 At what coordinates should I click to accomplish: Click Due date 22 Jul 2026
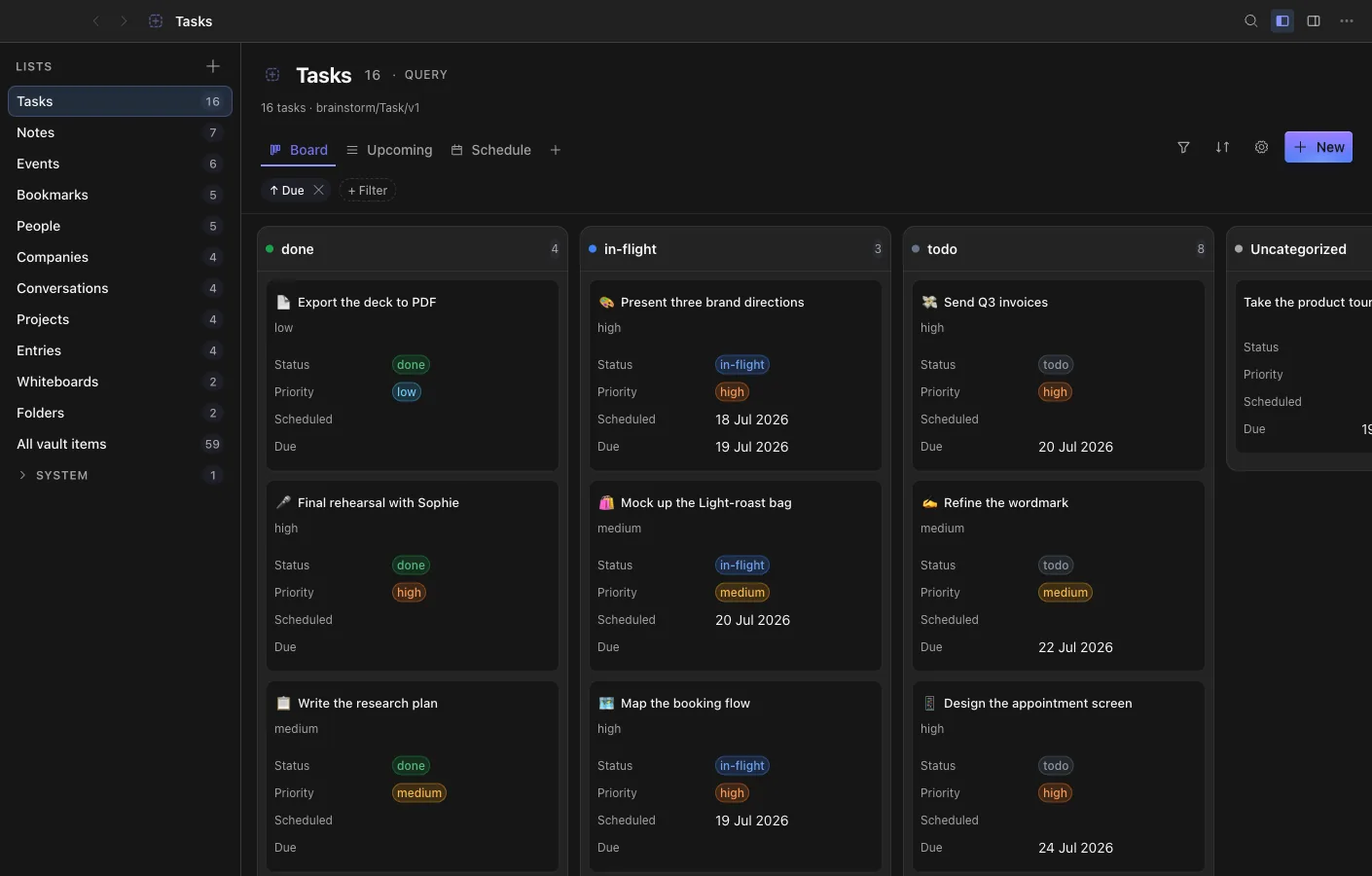tap(1075, 647)
